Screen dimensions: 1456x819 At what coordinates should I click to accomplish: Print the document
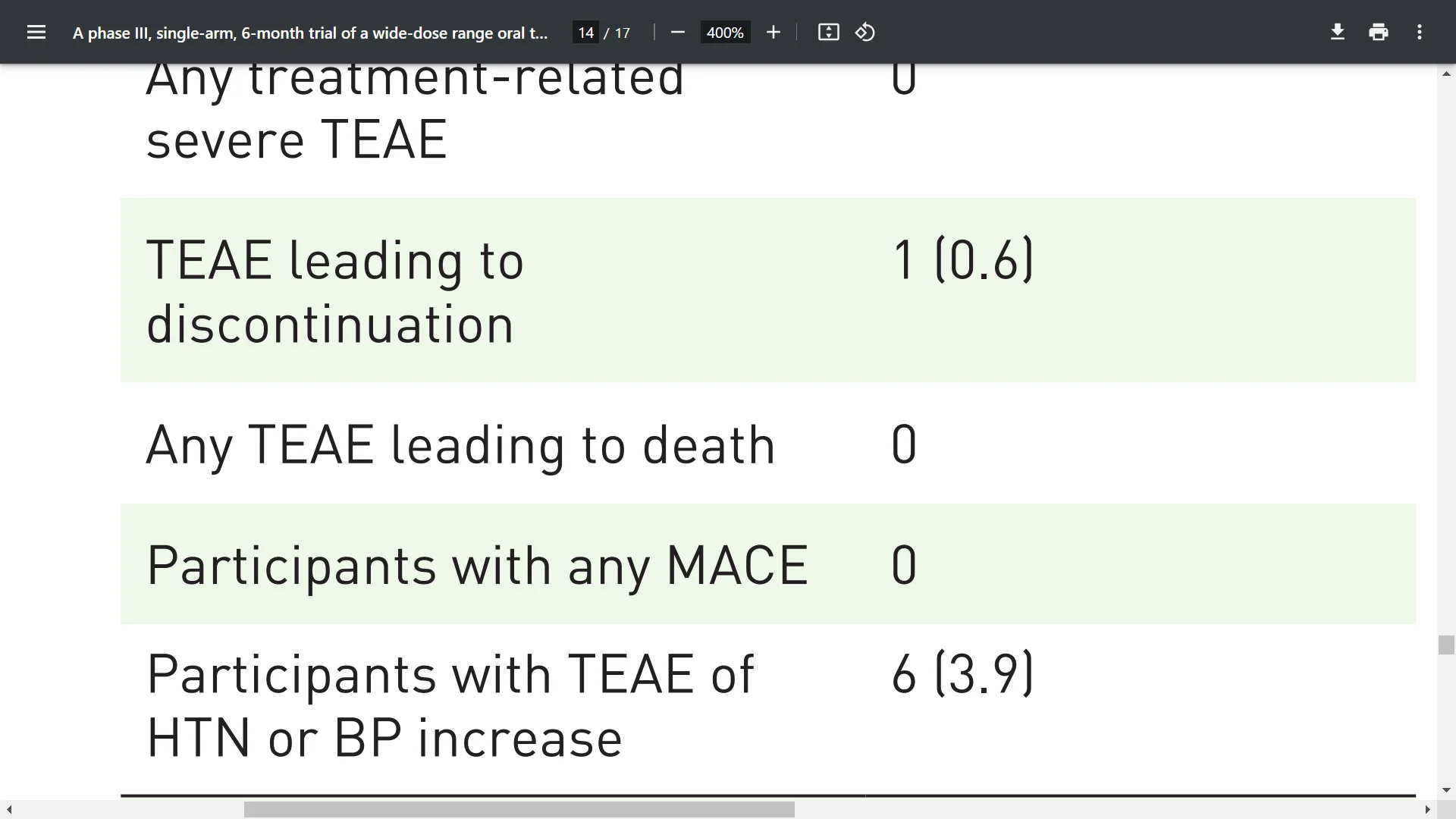click(1379, 32)
